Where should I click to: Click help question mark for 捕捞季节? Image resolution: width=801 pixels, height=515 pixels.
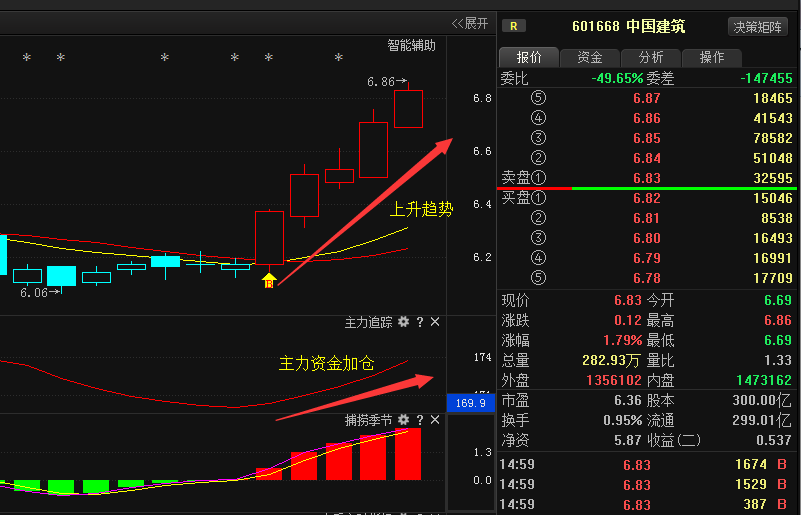pyautogui.click(x=420, y=419)
